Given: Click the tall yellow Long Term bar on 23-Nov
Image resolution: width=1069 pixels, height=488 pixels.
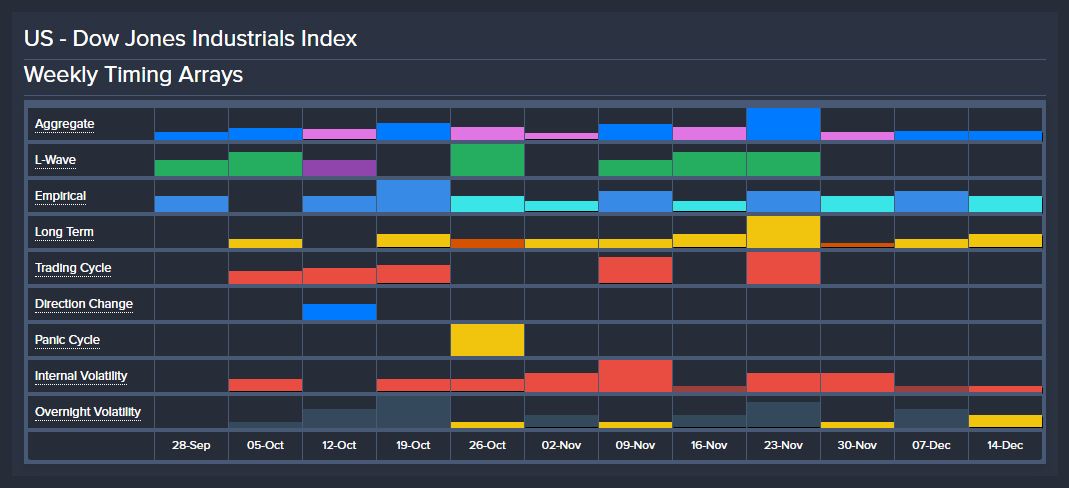Looking at the screenshot, I should 783,232.
